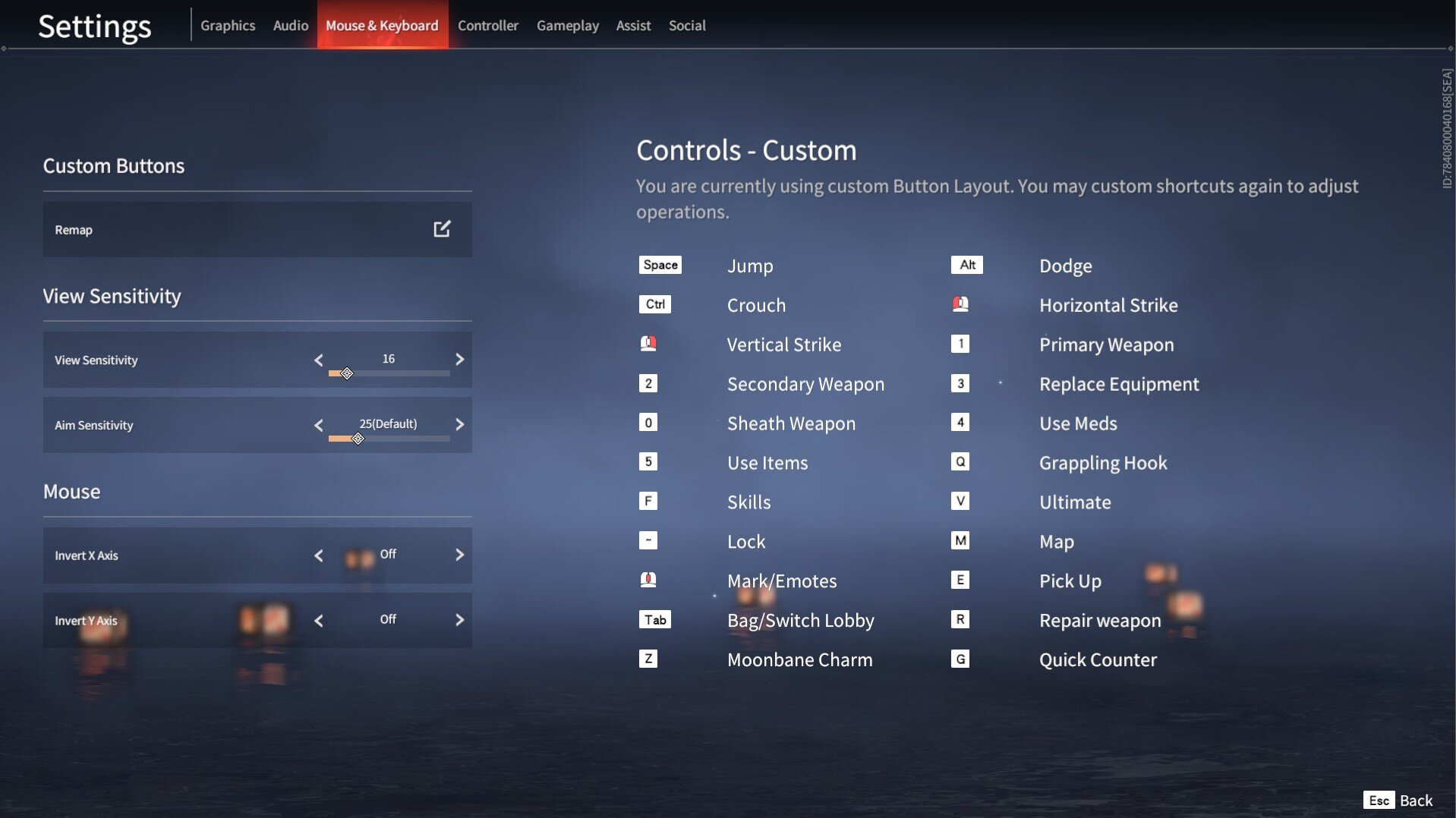Click the mouse icon beside Vertical Strike
Screen dimensions: 1456x818
[x=648, y=344]
